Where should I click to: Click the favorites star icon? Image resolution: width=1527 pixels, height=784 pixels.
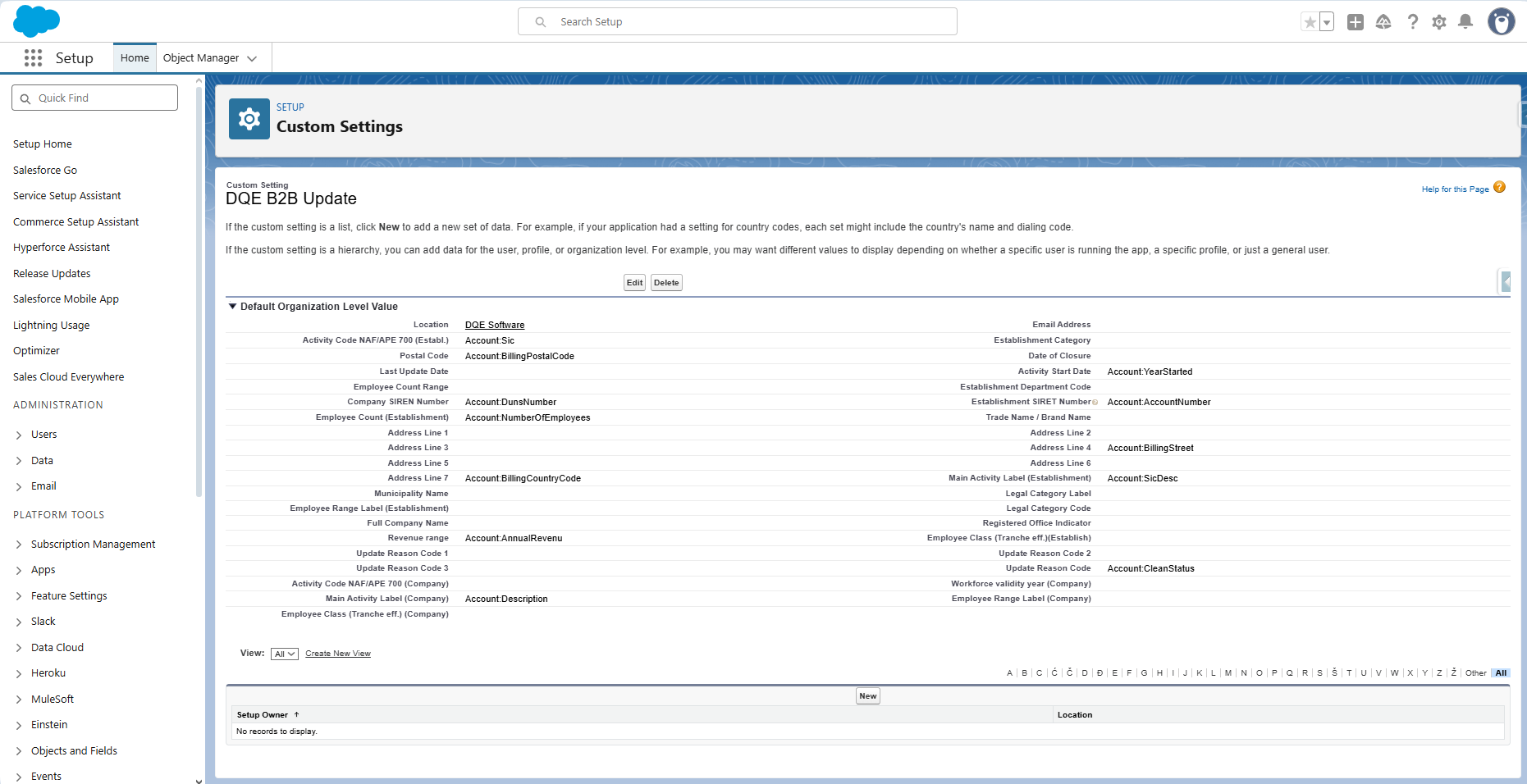pyautogui.click(x=1310, y=22)
